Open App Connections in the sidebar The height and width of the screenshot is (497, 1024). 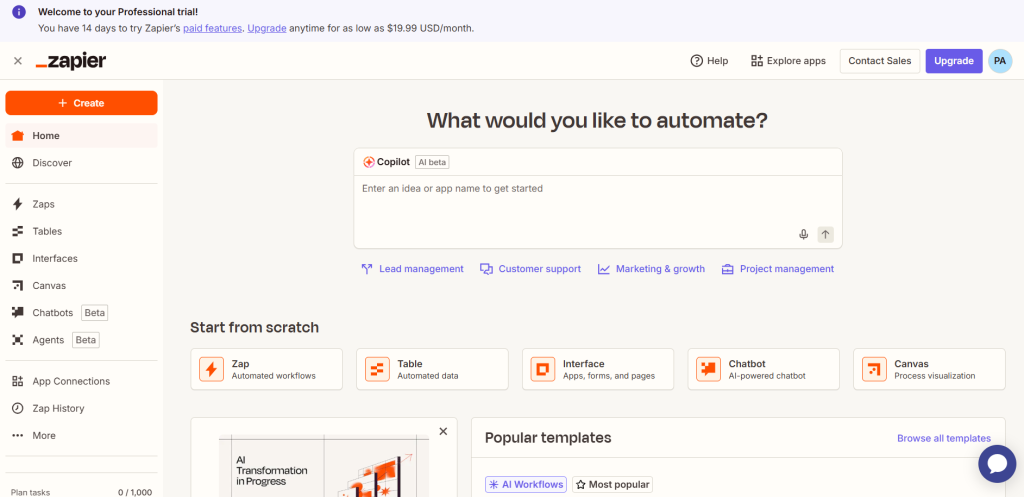(x=82, y=381)
